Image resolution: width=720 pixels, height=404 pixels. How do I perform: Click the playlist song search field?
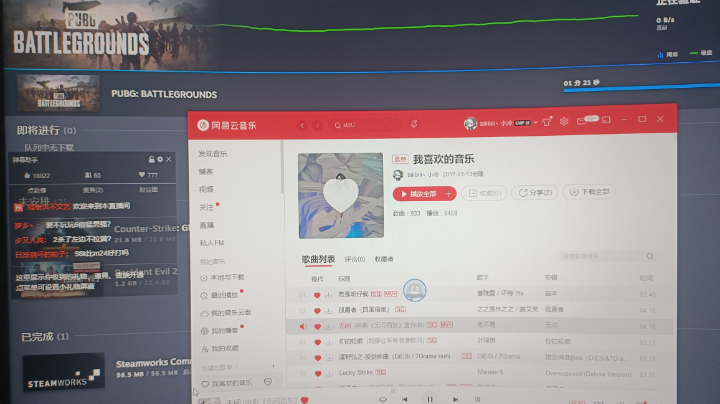[x=607, y=256]
